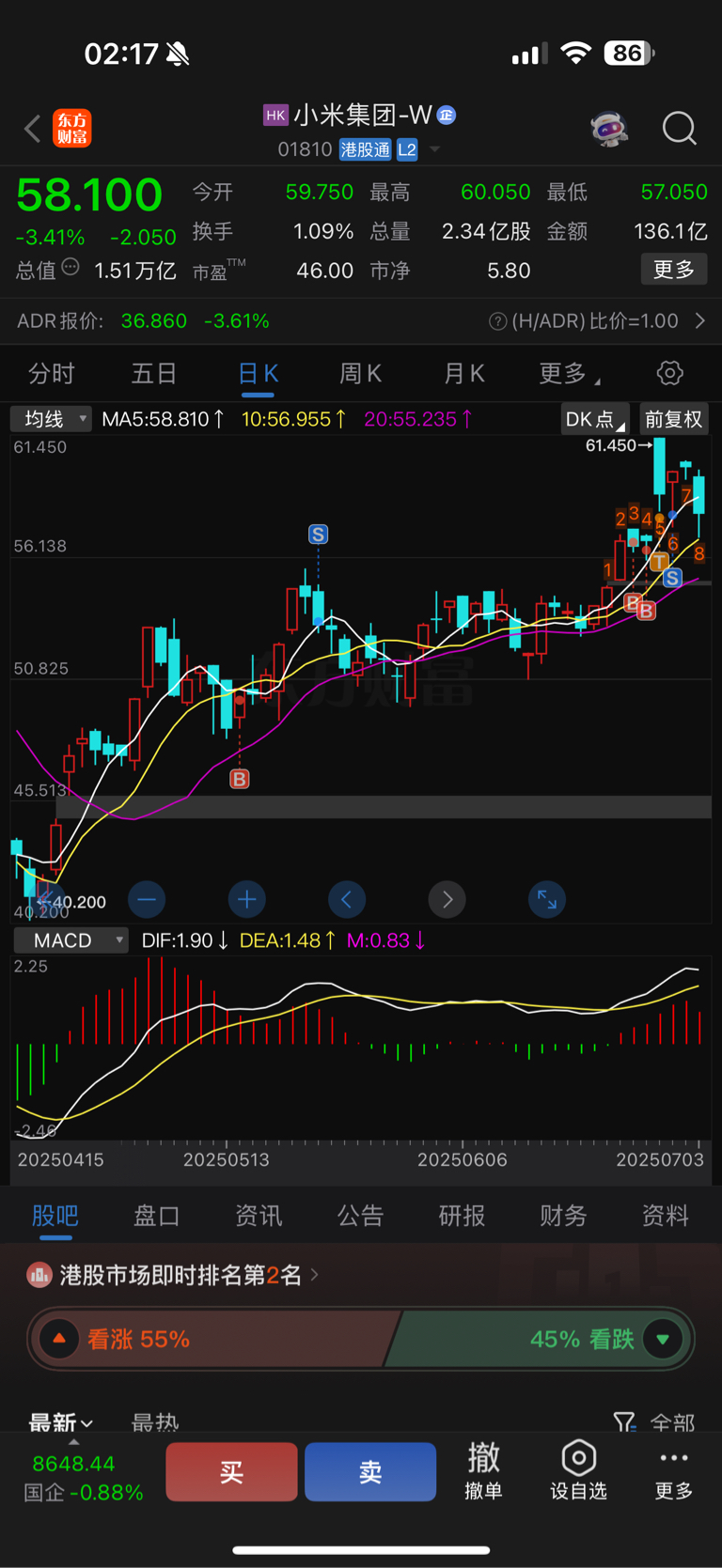Tap the filter funnel icon beside 全部

[x=624, y=1422]
